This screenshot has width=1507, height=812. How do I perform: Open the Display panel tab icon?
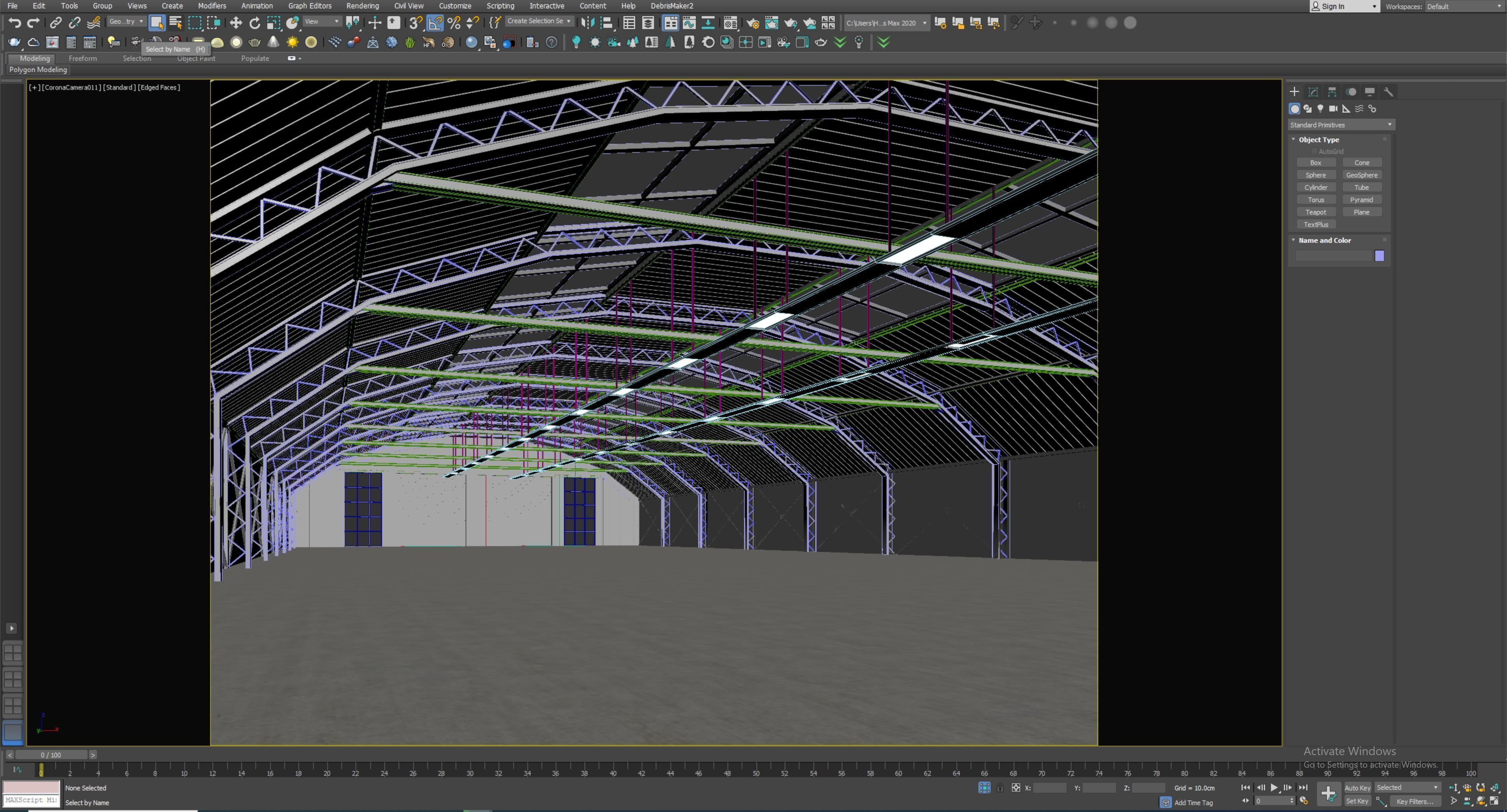pyautogui.click(x=1370, y=92)
